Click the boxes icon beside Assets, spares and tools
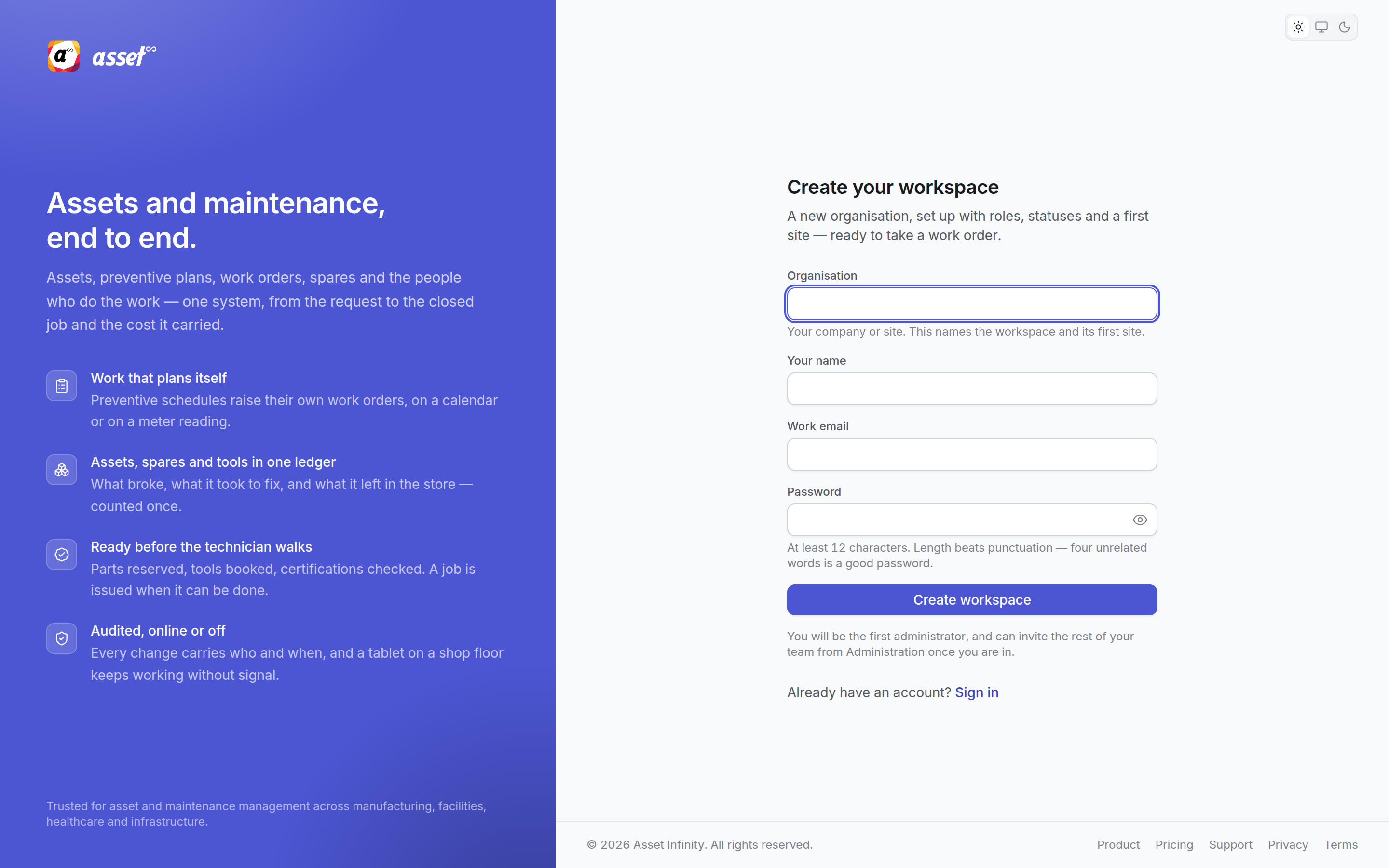The image size is (1389, 868). [62, 470]
